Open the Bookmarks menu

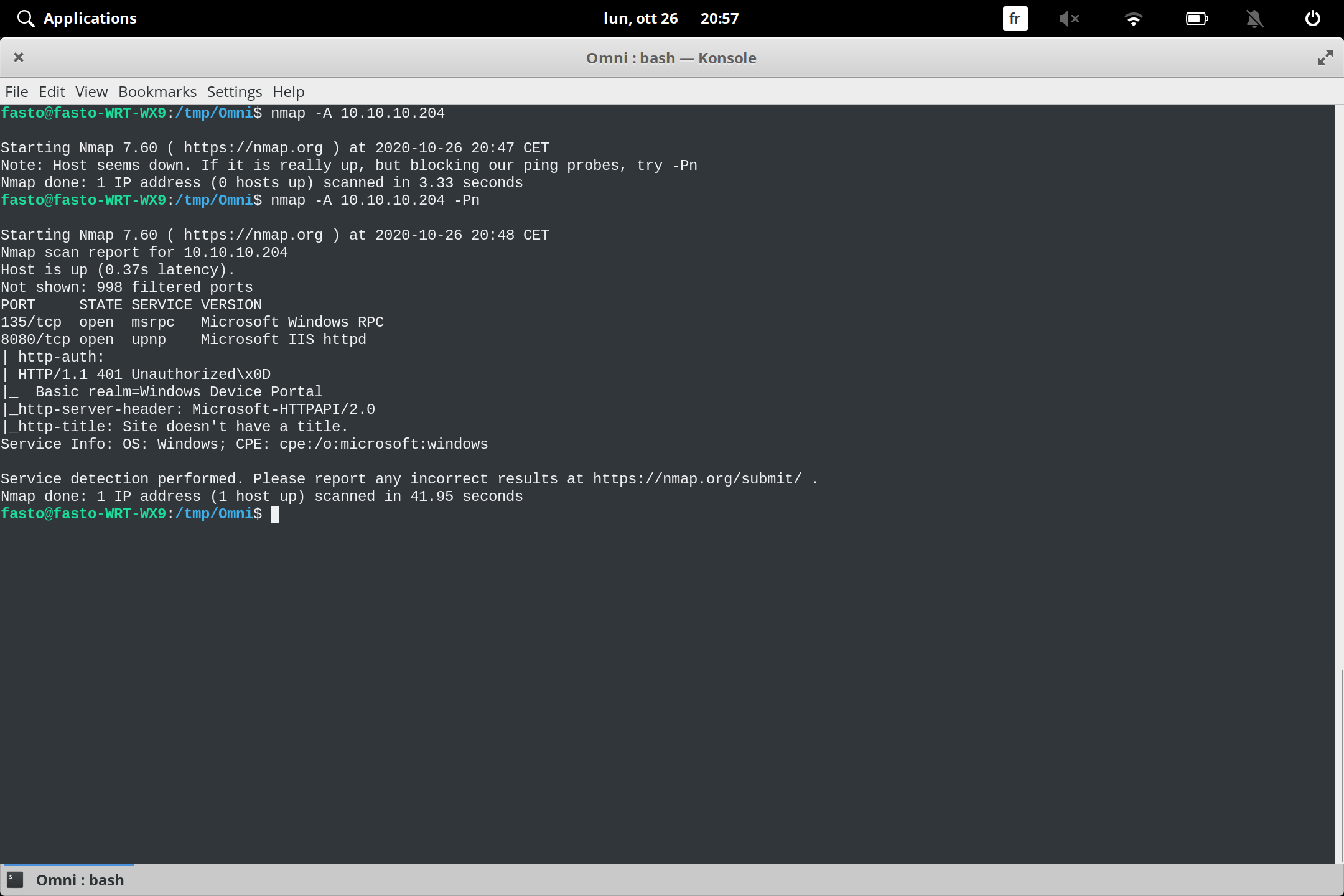[157, 91]
